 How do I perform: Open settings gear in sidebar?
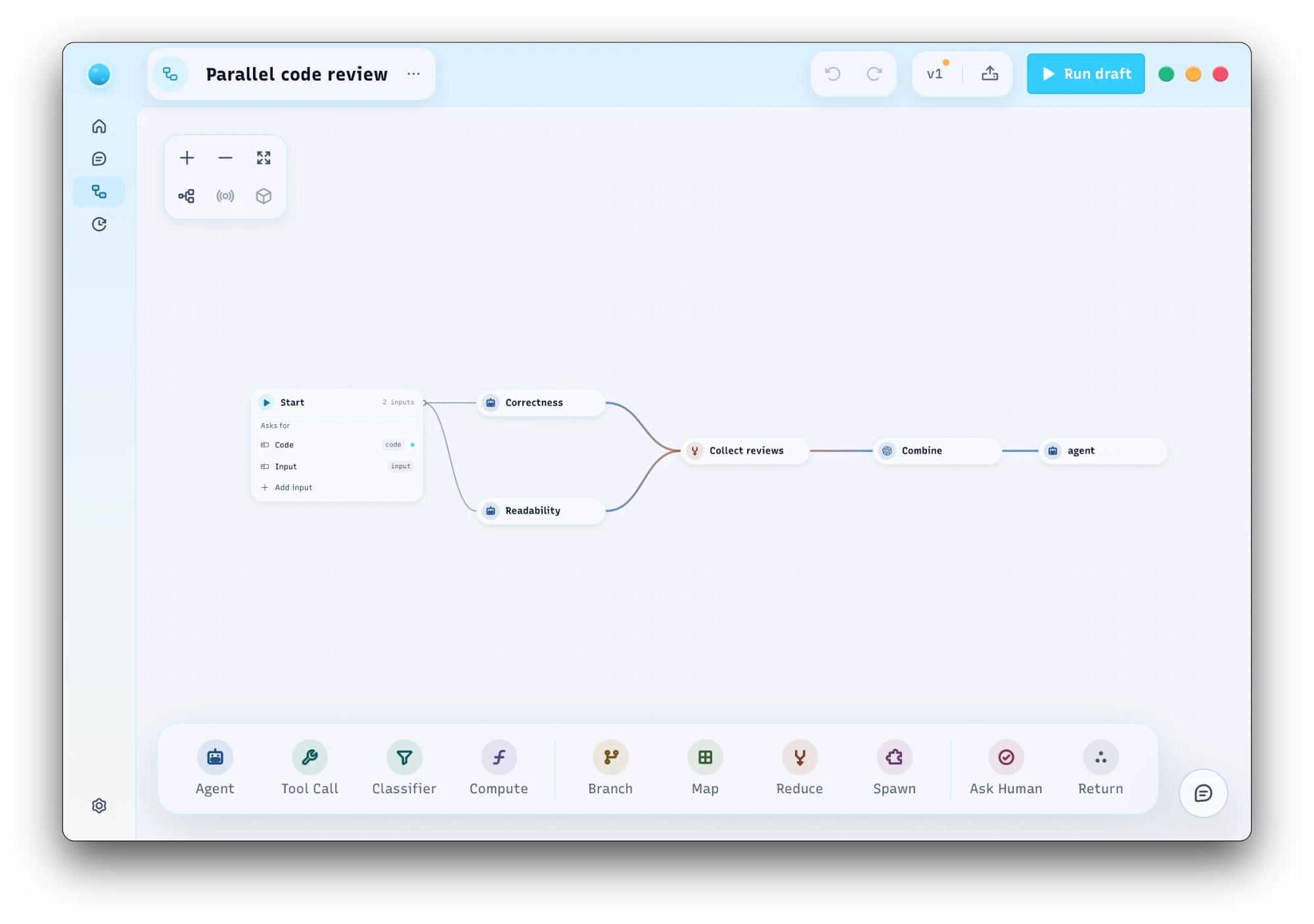(x=99, y=806)
